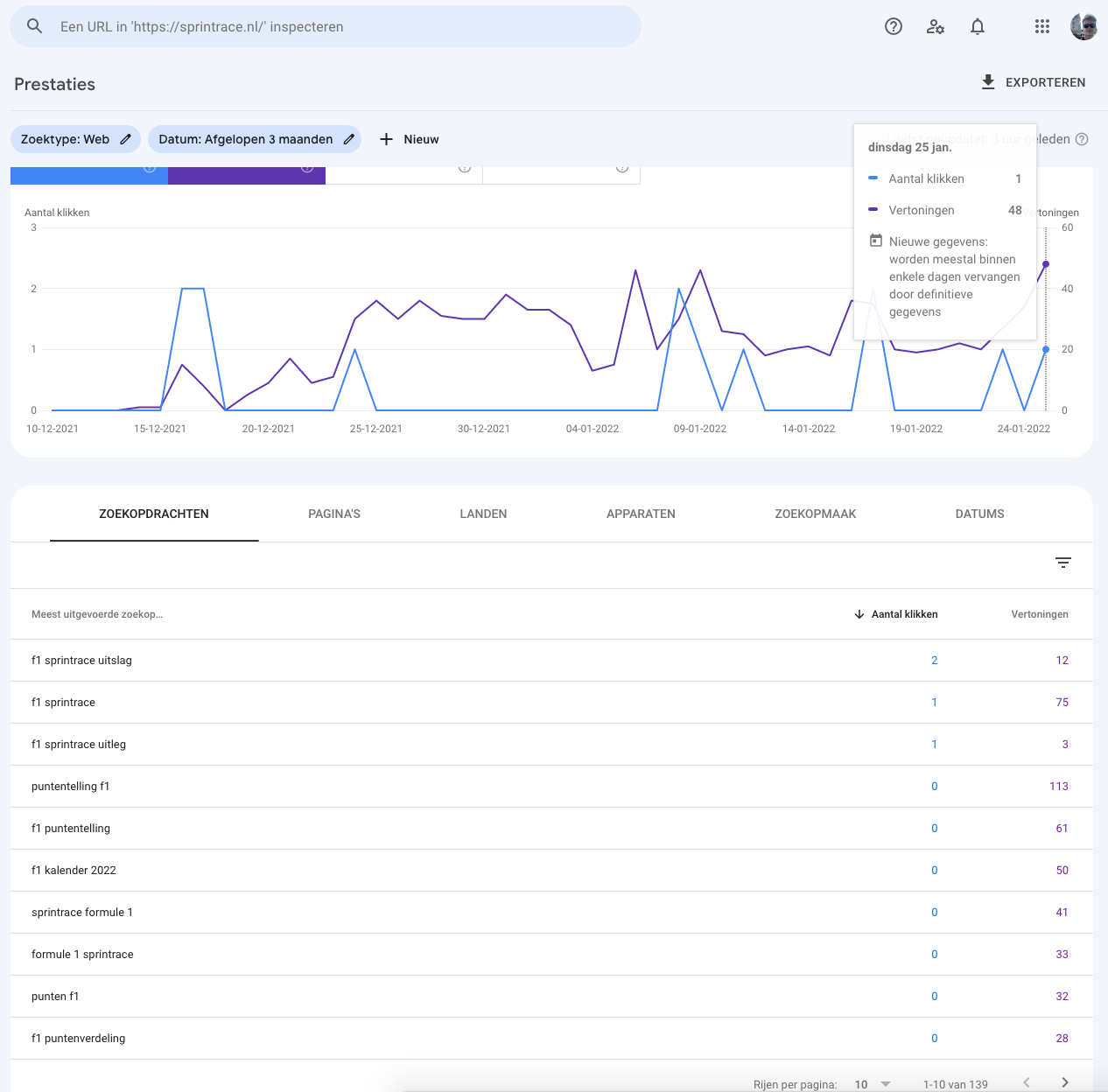Image resolution: width=1108 pixels, height=1092 pixels.
Task: Go to next page of results
Action: [x=1065, y=1082]
